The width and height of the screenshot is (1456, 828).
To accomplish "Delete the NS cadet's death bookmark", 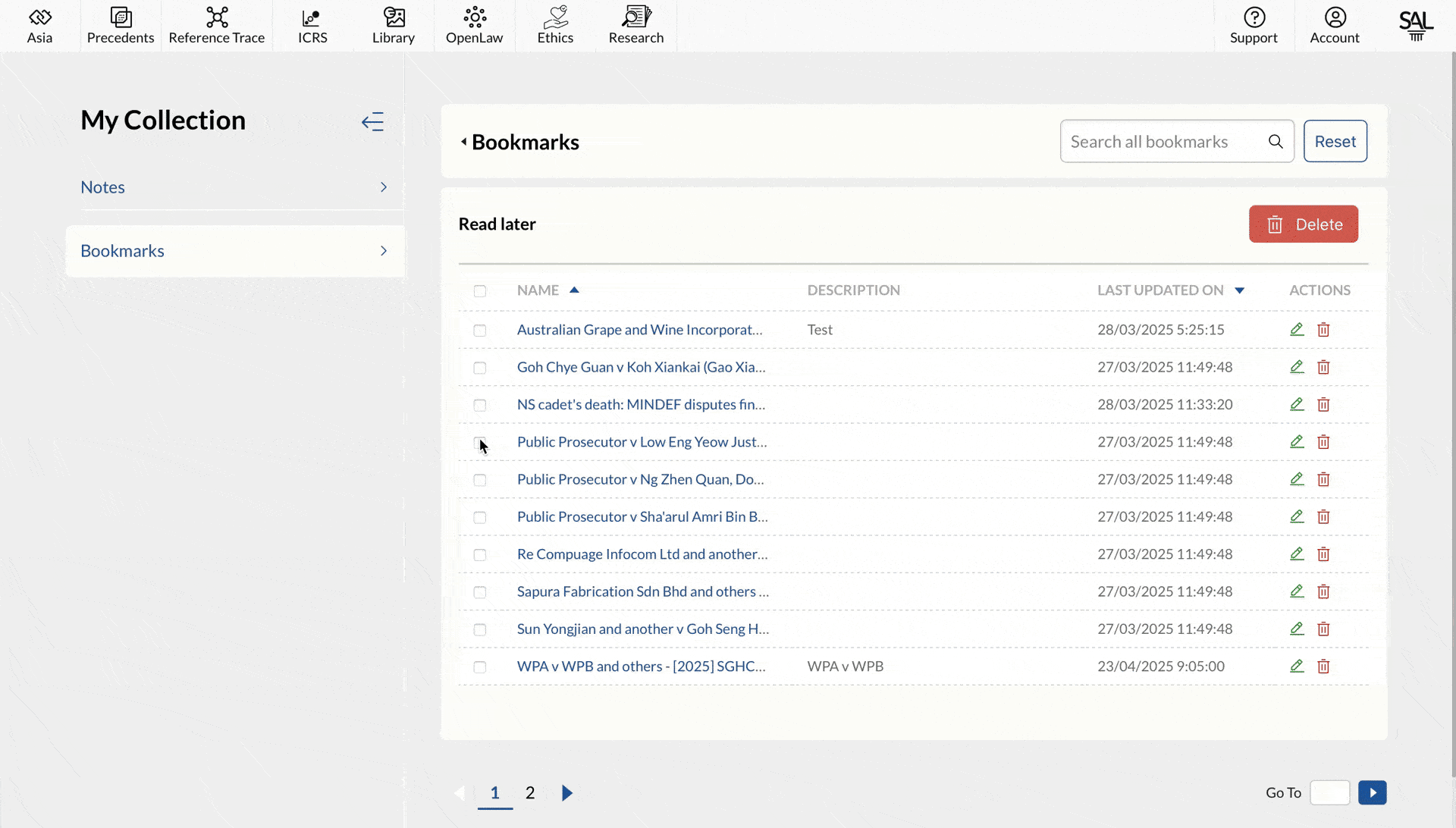I will click(x=1323, y=404).
